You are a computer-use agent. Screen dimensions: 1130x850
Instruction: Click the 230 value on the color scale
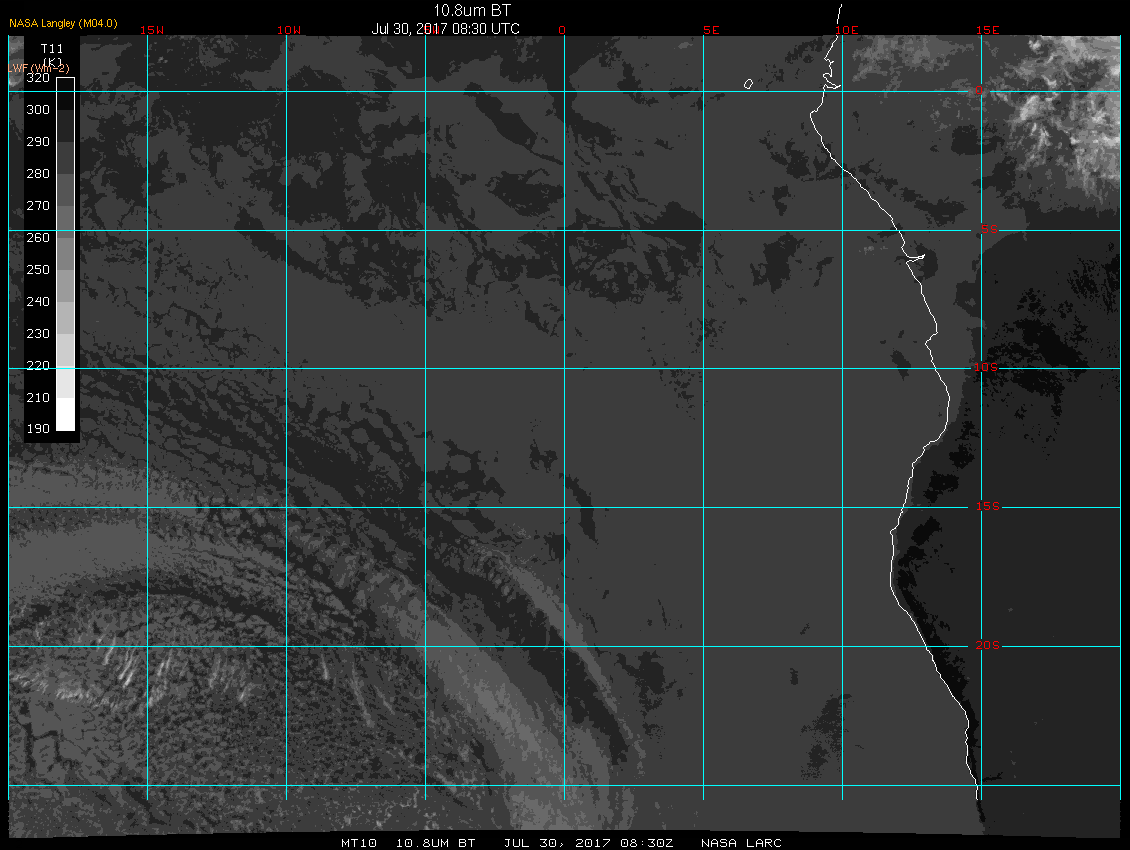point(37,334)
